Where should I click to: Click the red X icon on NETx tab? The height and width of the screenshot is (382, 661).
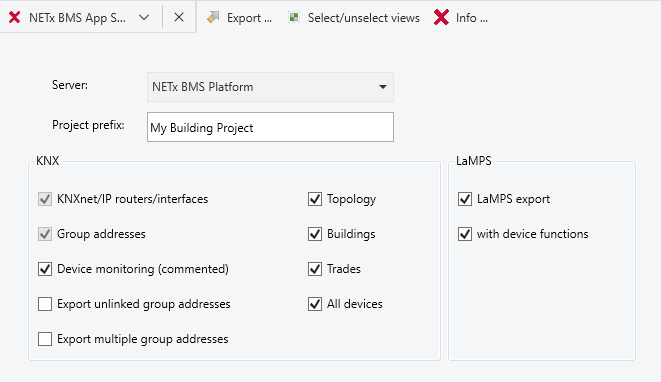(x=15, y=18)
